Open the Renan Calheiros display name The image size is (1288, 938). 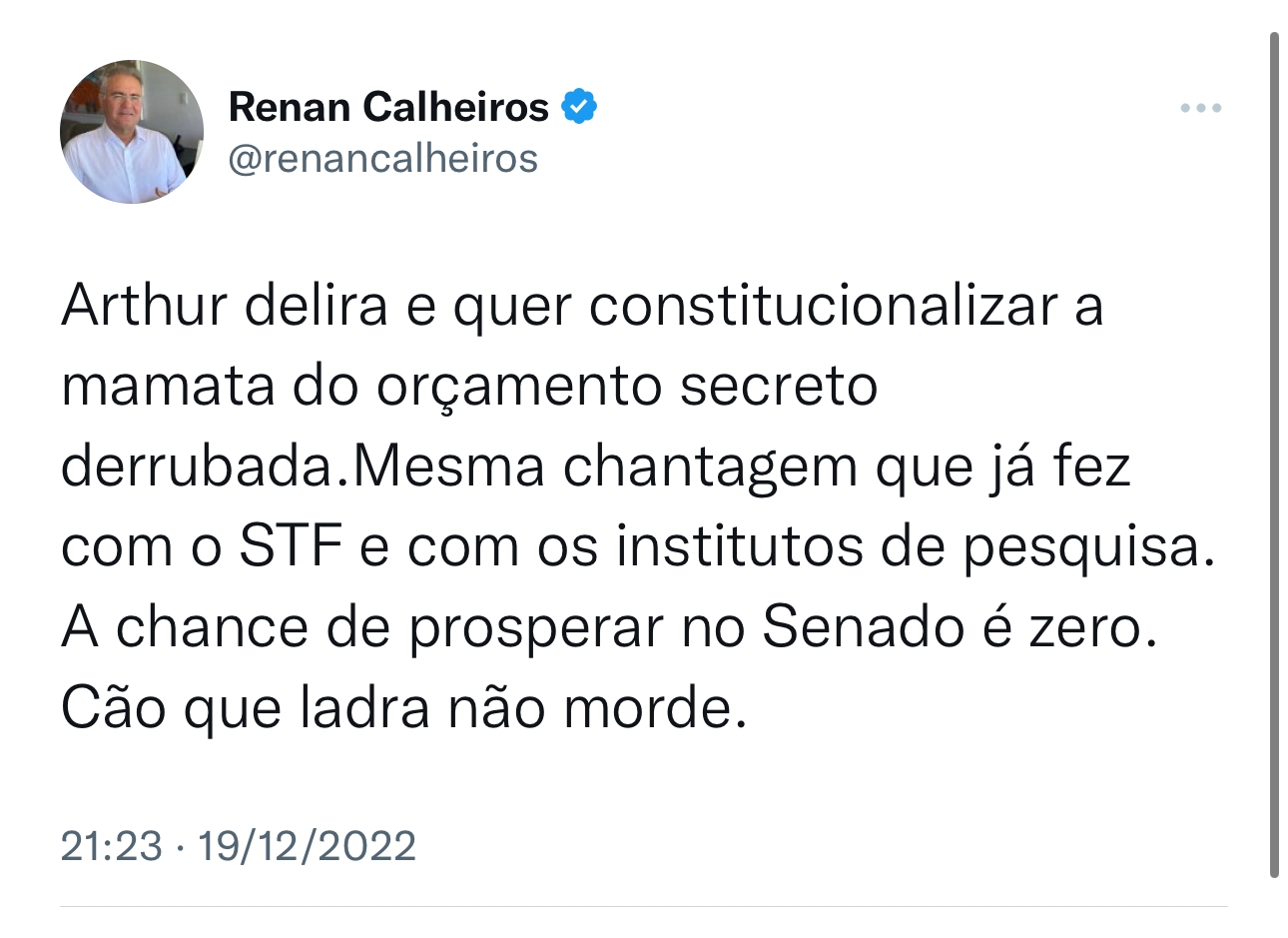[388, 106]
